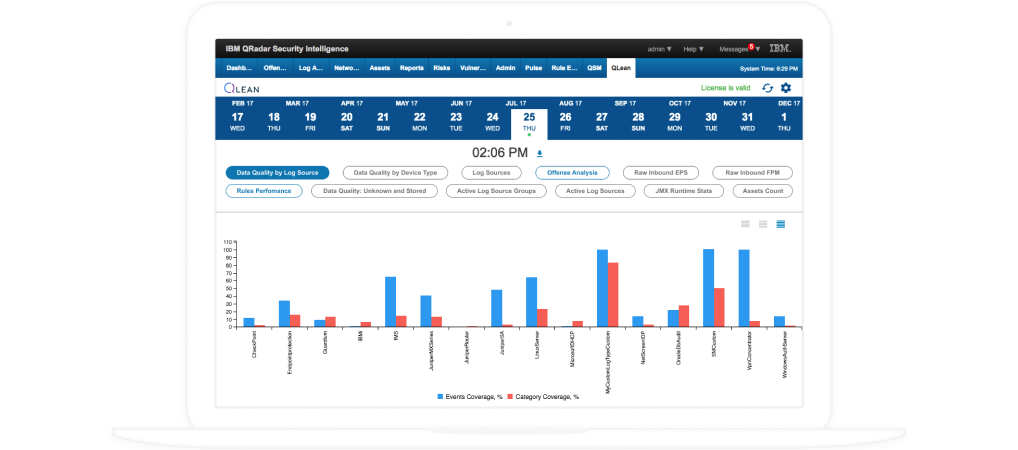Viewport: 1018px width, 450px height.
Task: Click the IBM logo in header
Action: click(x=780, y=49)
